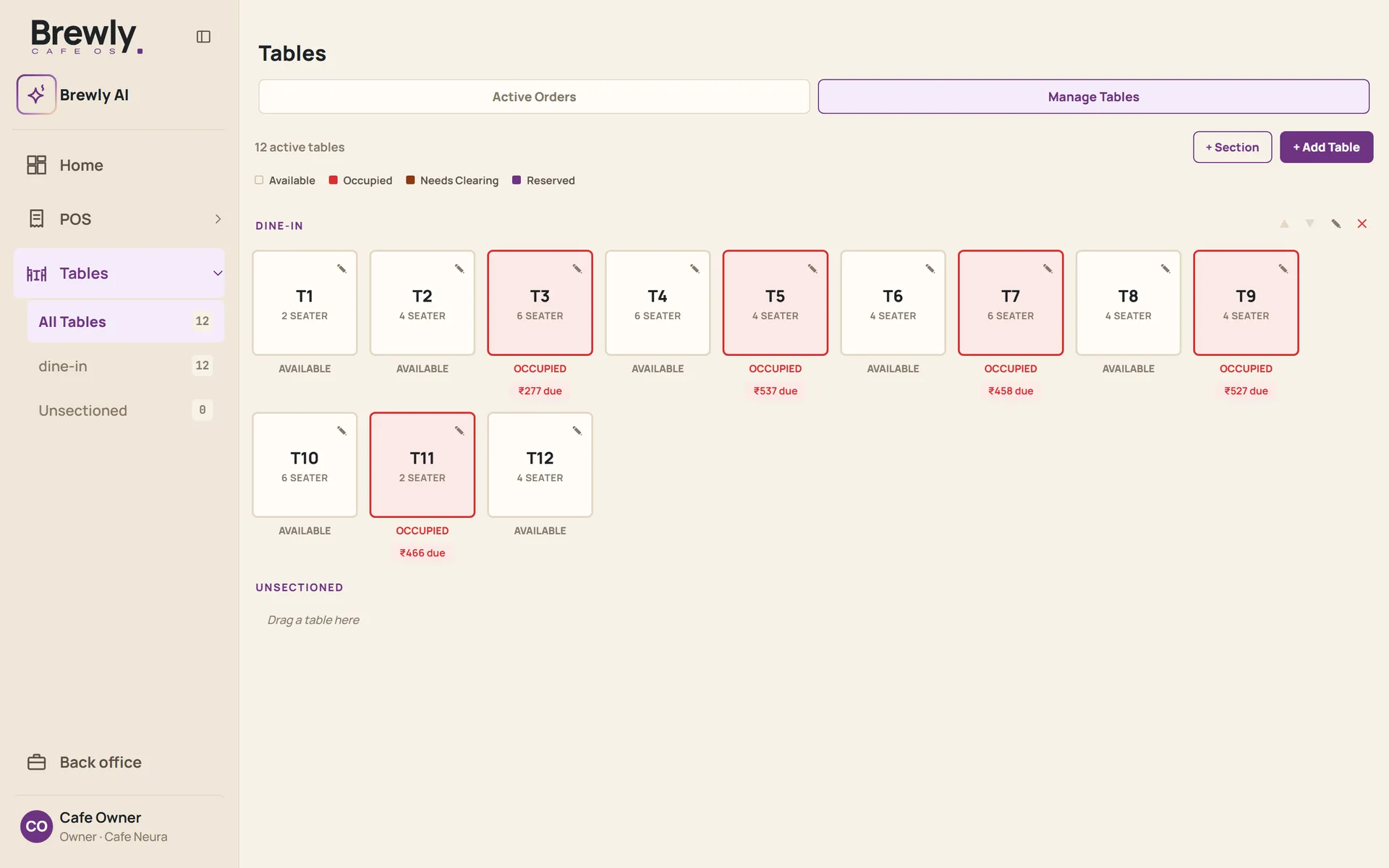Edit table T9 with its pencil icon
The height and width of the screenshot is (868, 1389).
point(1283,269)
